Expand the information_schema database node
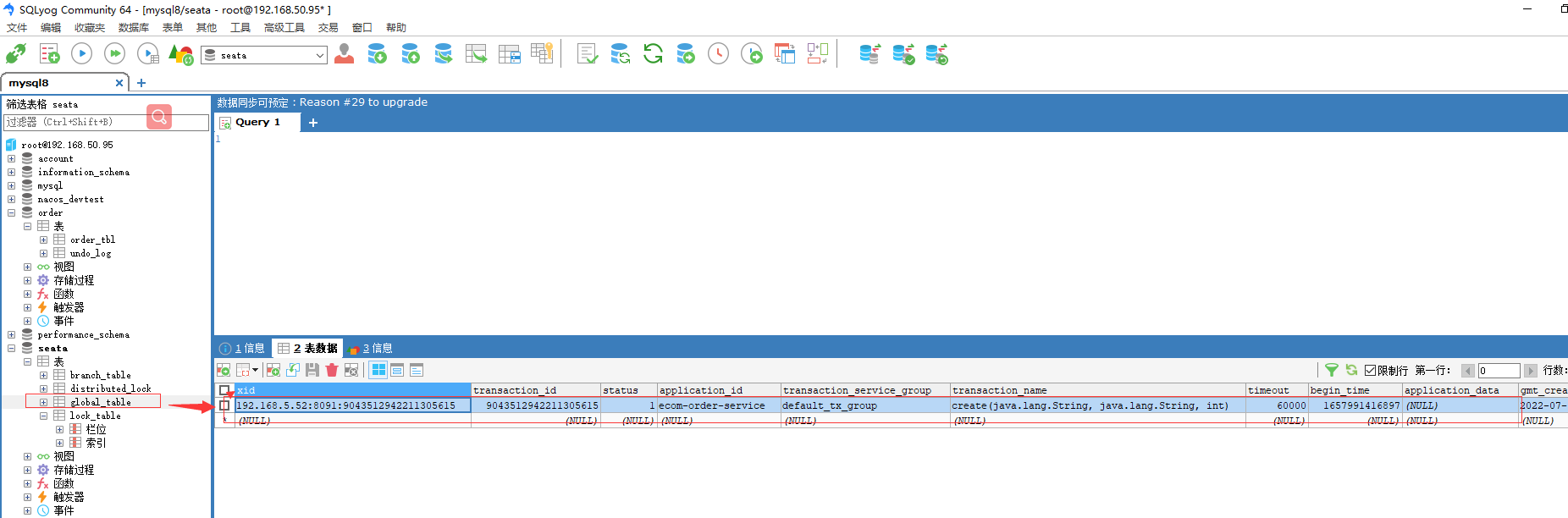The width and height of the screenshot is (1568, 518). [x=11, y=172]
